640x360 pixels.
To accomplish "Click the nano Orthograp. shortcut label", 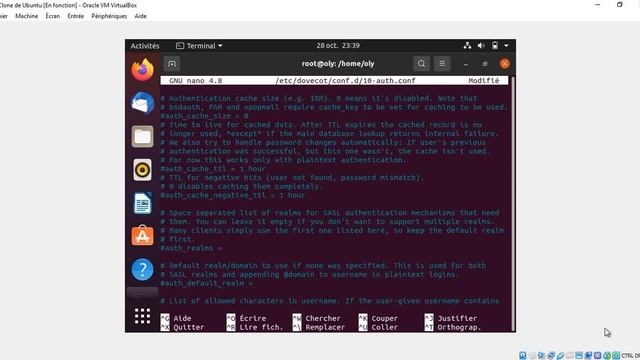I will pyautogui.click(x=459, y=327).
